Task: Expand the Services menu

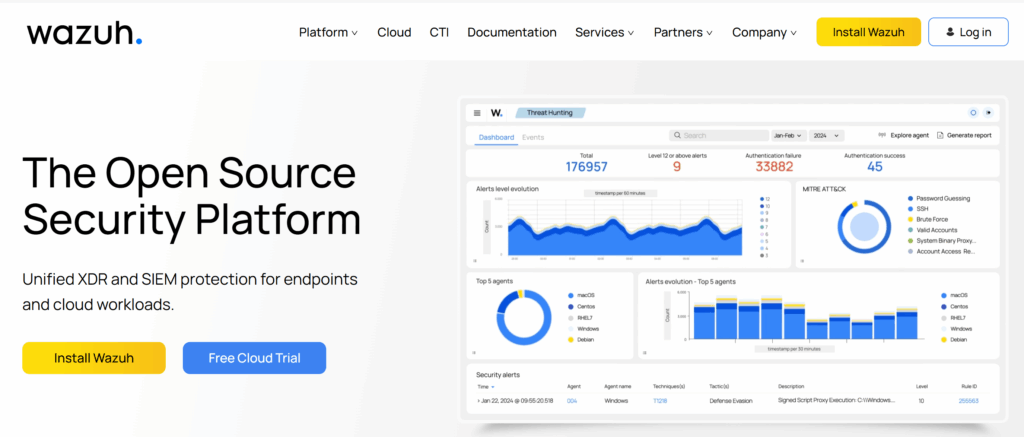Action: point(605,33)
